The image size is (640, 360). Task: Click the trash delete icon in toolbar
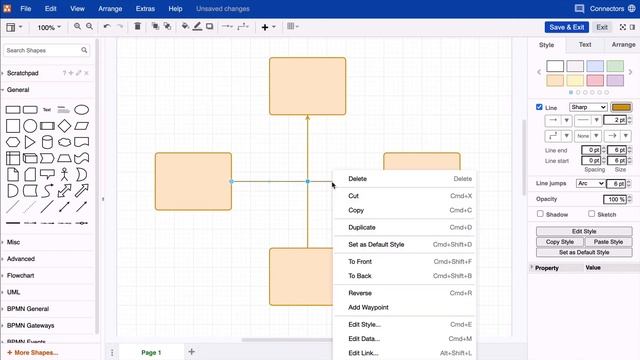point(138,27)
